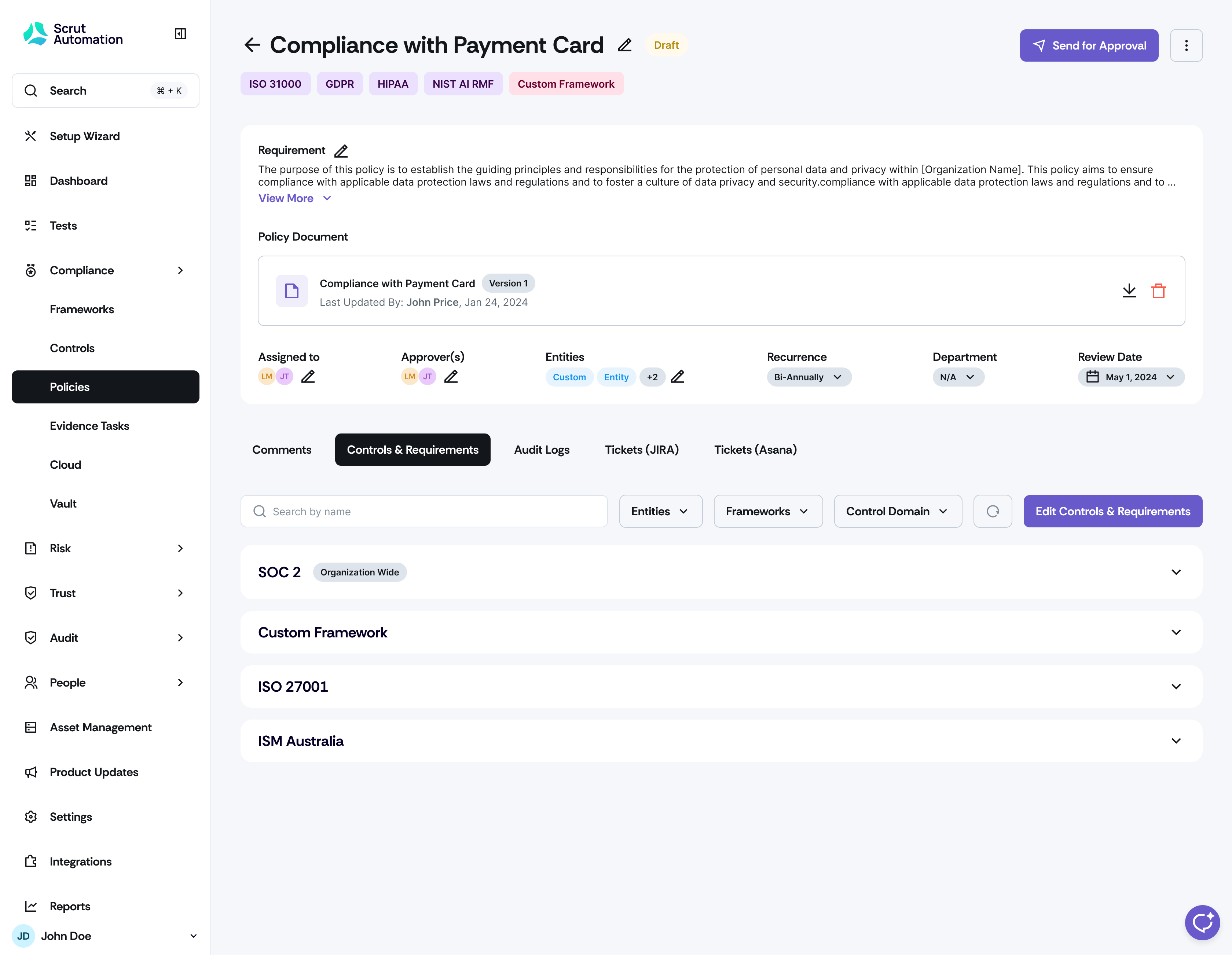This screenshot has width=1232, height=955.
Task: Expand the SOC 2 framework section
Action: [1176, 572]
